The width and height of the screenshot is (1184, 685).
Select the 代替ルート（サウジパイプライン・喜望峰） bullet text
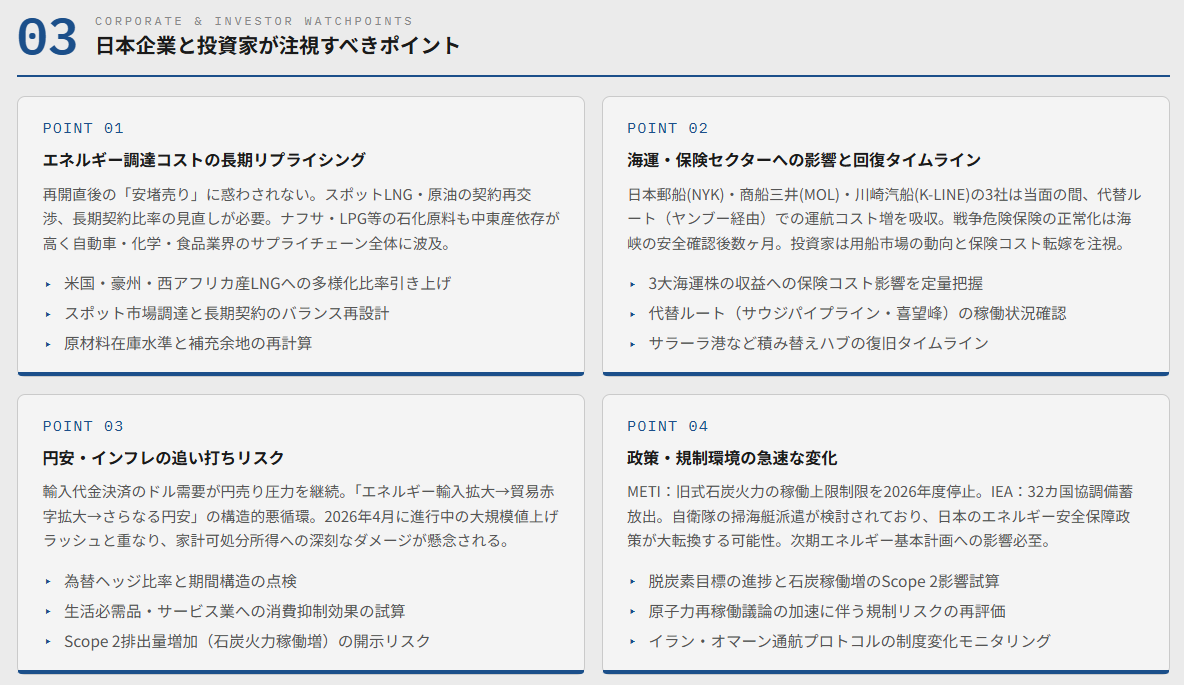click(857, 313)
